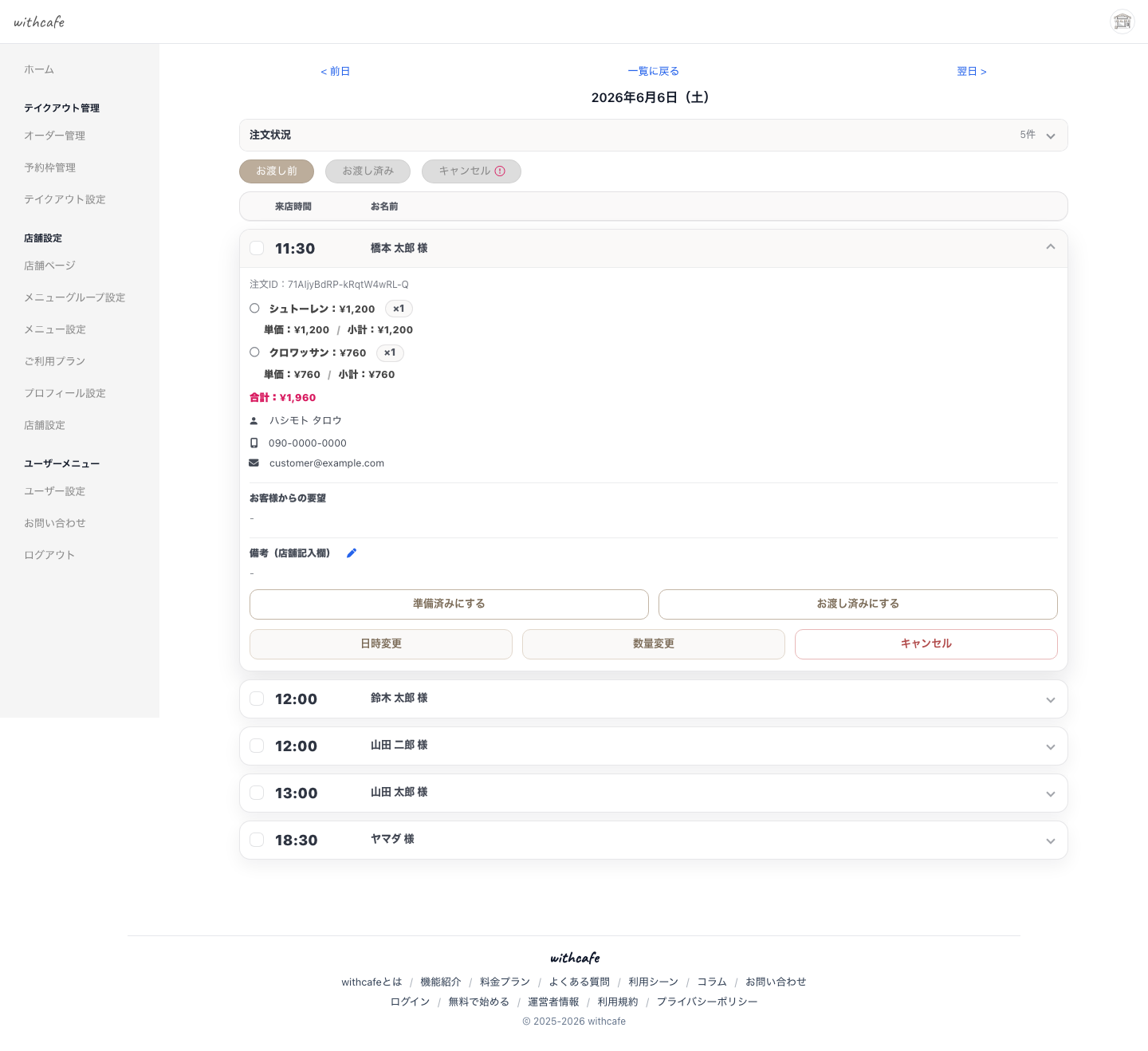Open ご利用プラン in the sidebar

54,361
